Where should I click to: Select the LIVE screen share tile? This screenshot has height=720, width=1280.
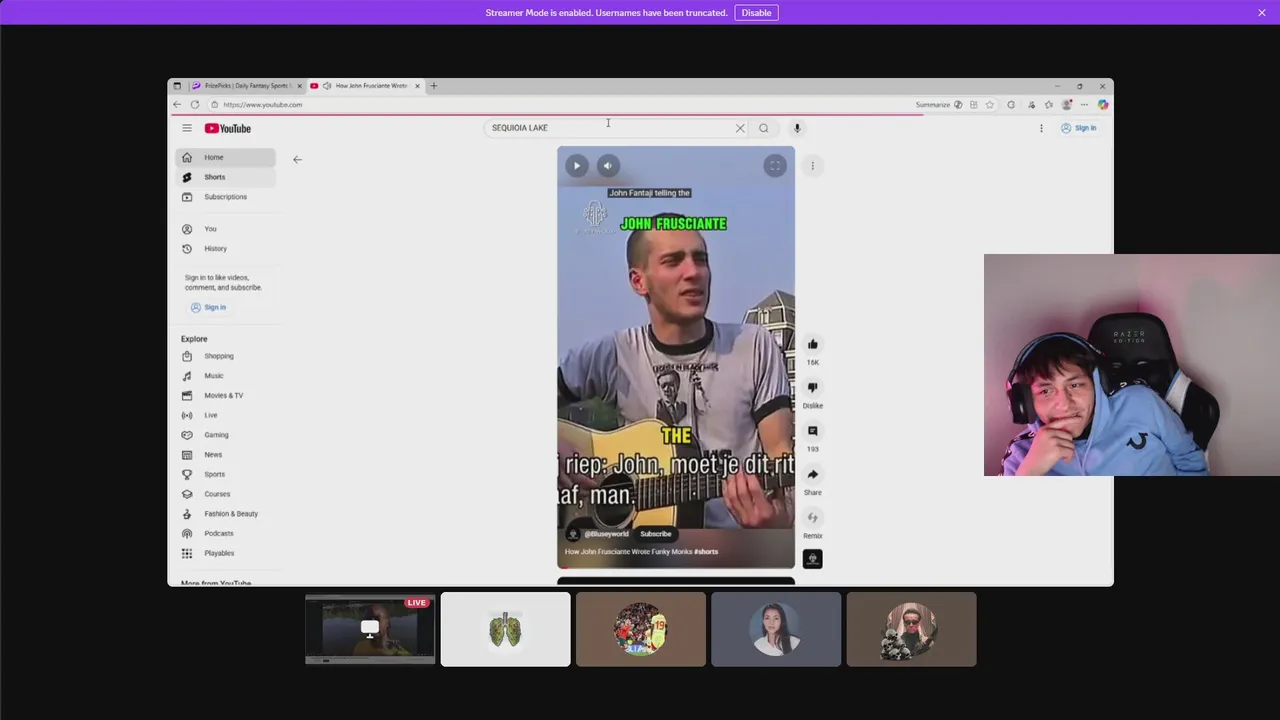(x=370, y=629)
